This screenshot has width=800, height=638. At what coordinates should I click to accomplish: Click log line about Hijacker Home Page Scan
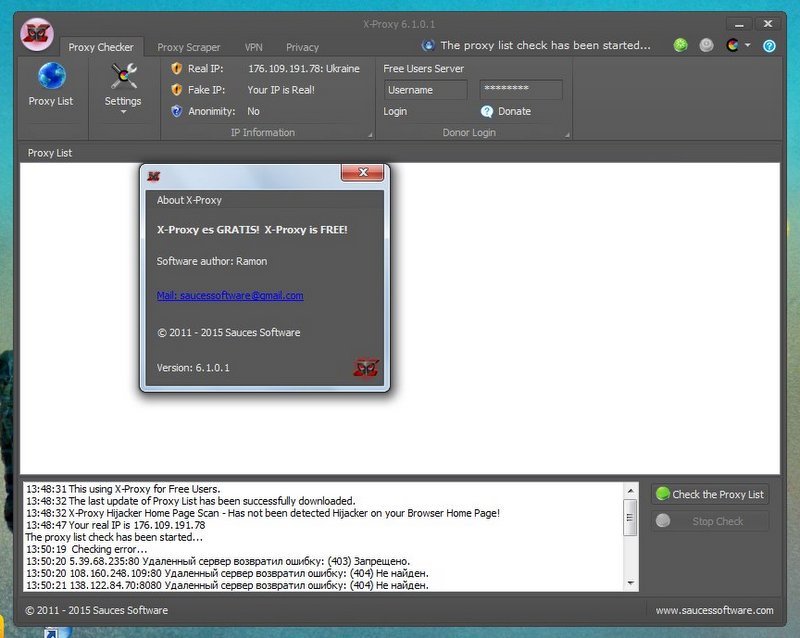point(263,513)
